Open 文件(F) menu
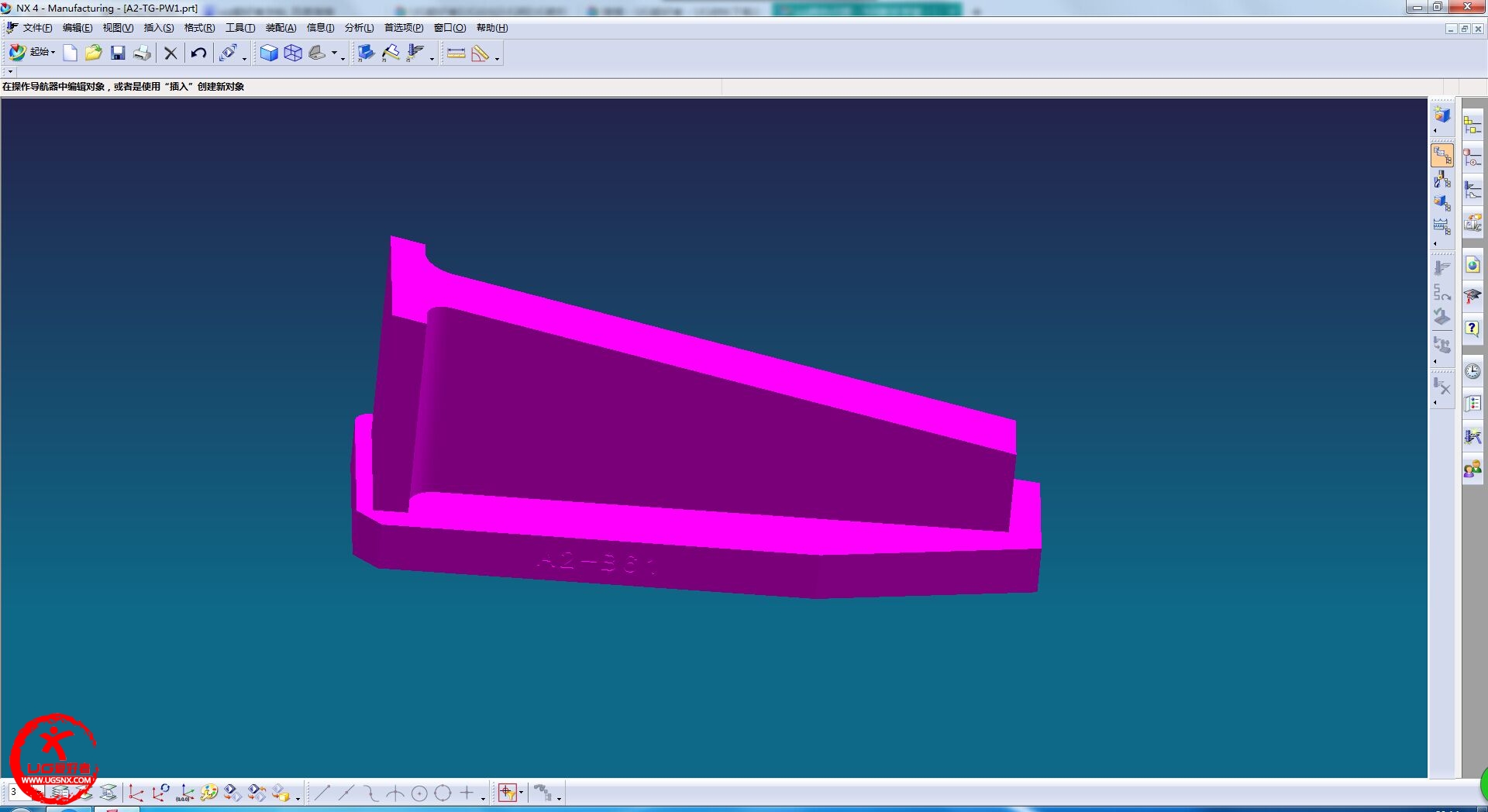The width and height of the screenshot is (1488, 812). tap(37, 28)
